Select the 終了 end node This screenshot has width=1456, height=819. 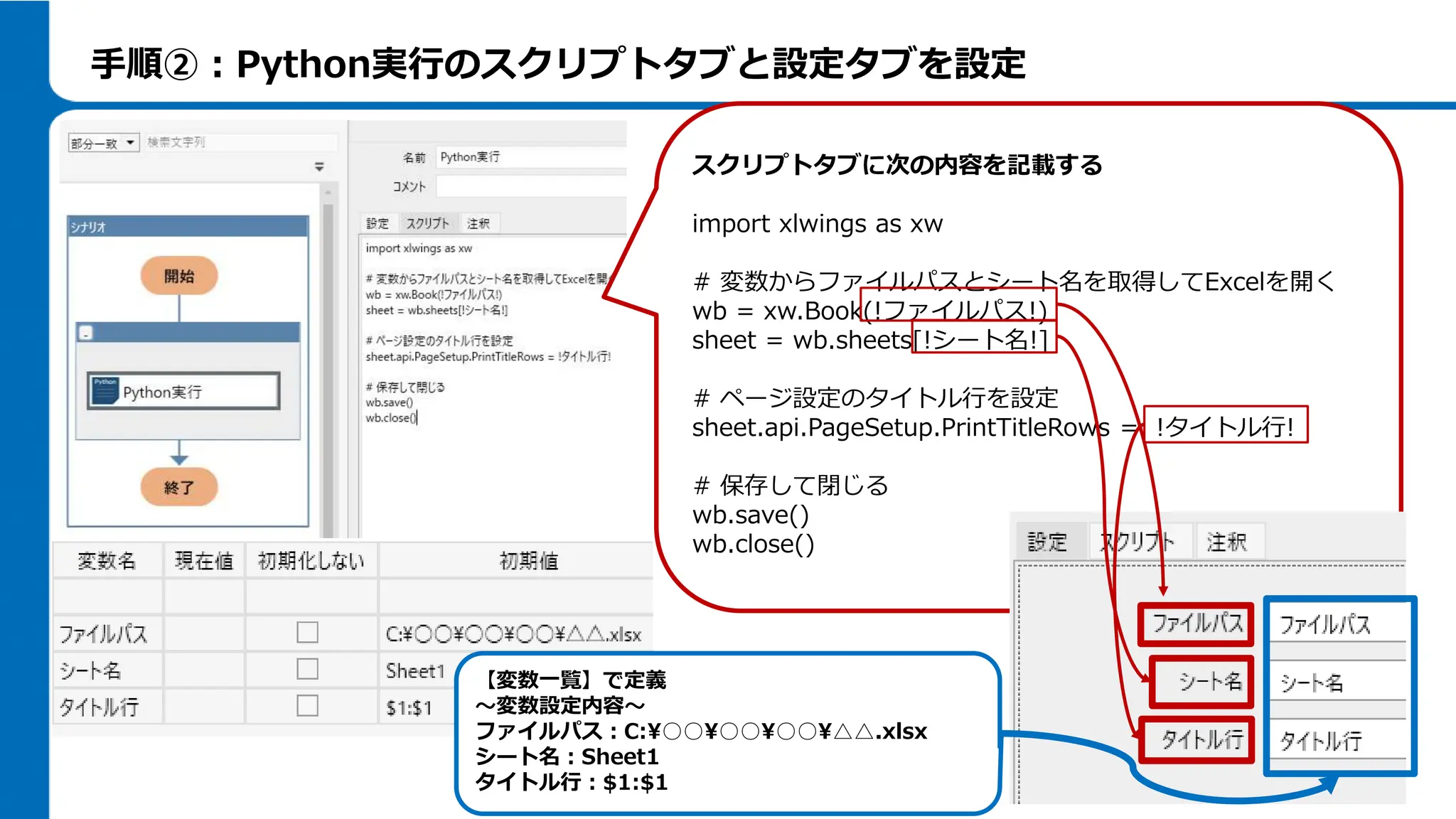click(x=179, y=487)
